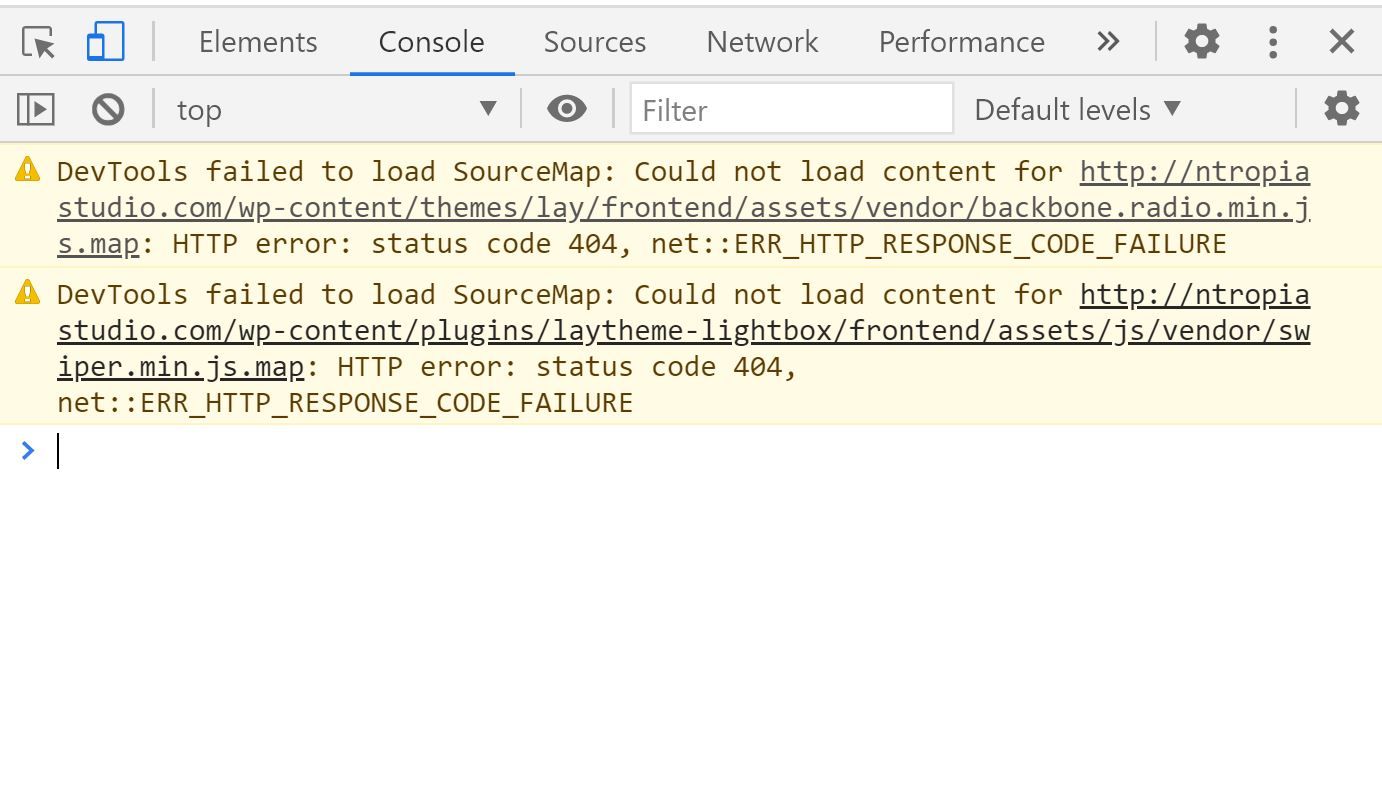Open the JavaScript context dropdown showing top

[x=330, y=109]
